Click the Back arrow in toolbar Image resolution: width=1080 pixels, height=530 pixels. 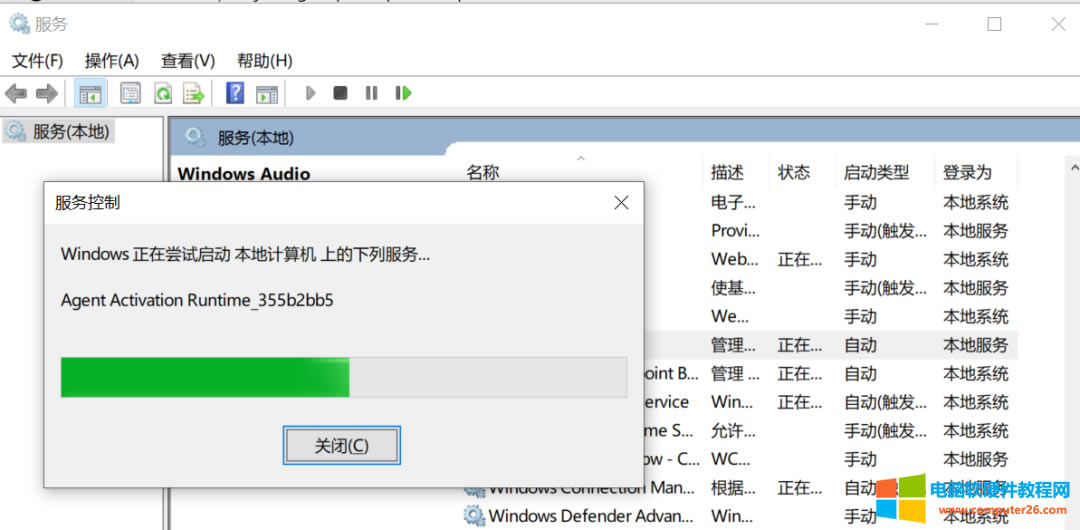16,93
